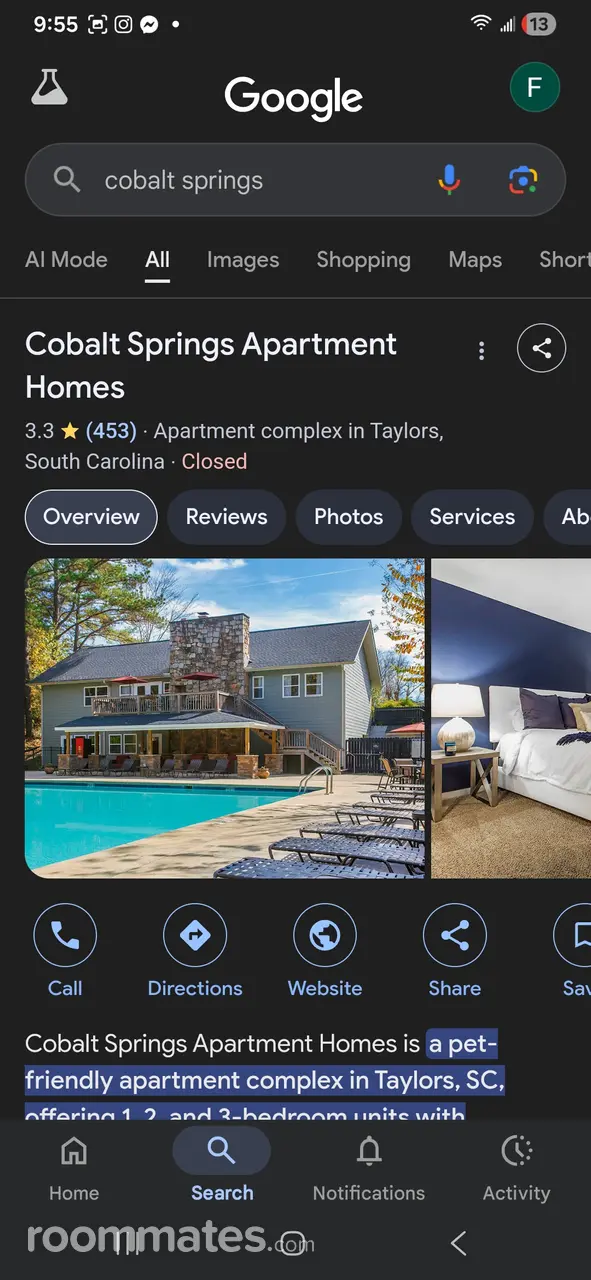Open the 453 reviews link
Screen dimensions: 591x1280
(111, 431)
